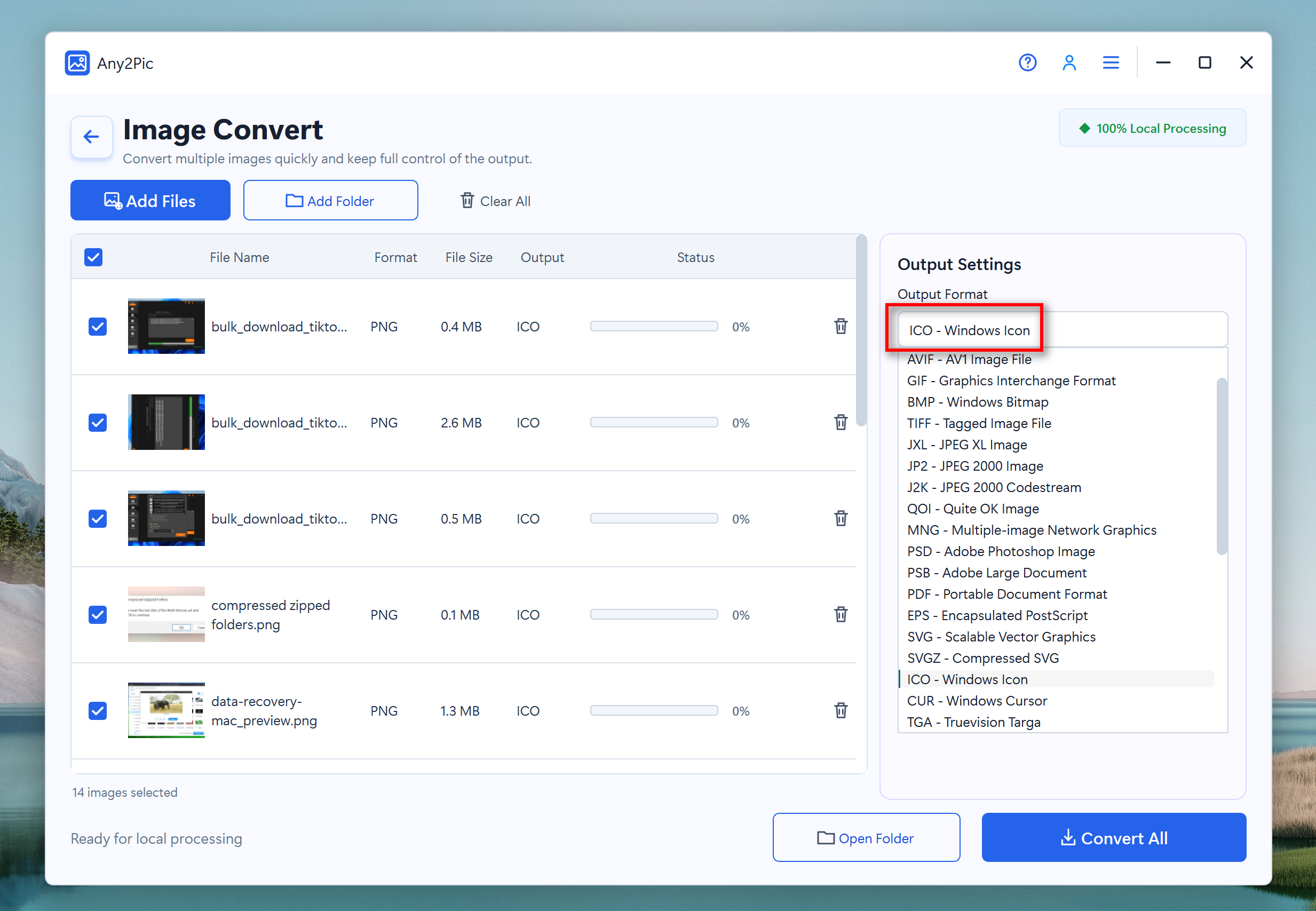Clear All files from the list

495,201
